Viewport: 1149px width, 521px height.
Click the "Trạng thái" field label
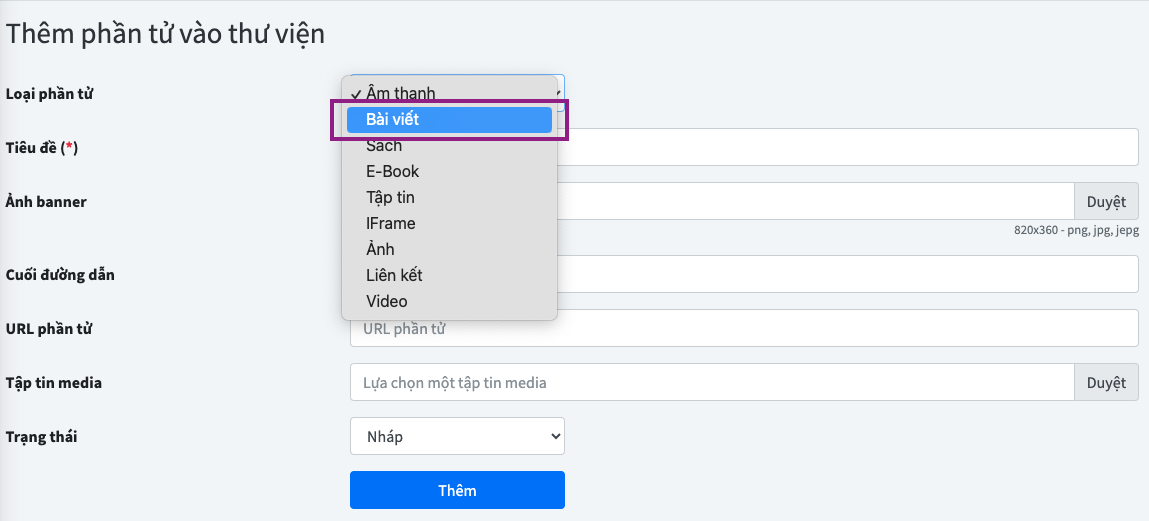(41, 437)
